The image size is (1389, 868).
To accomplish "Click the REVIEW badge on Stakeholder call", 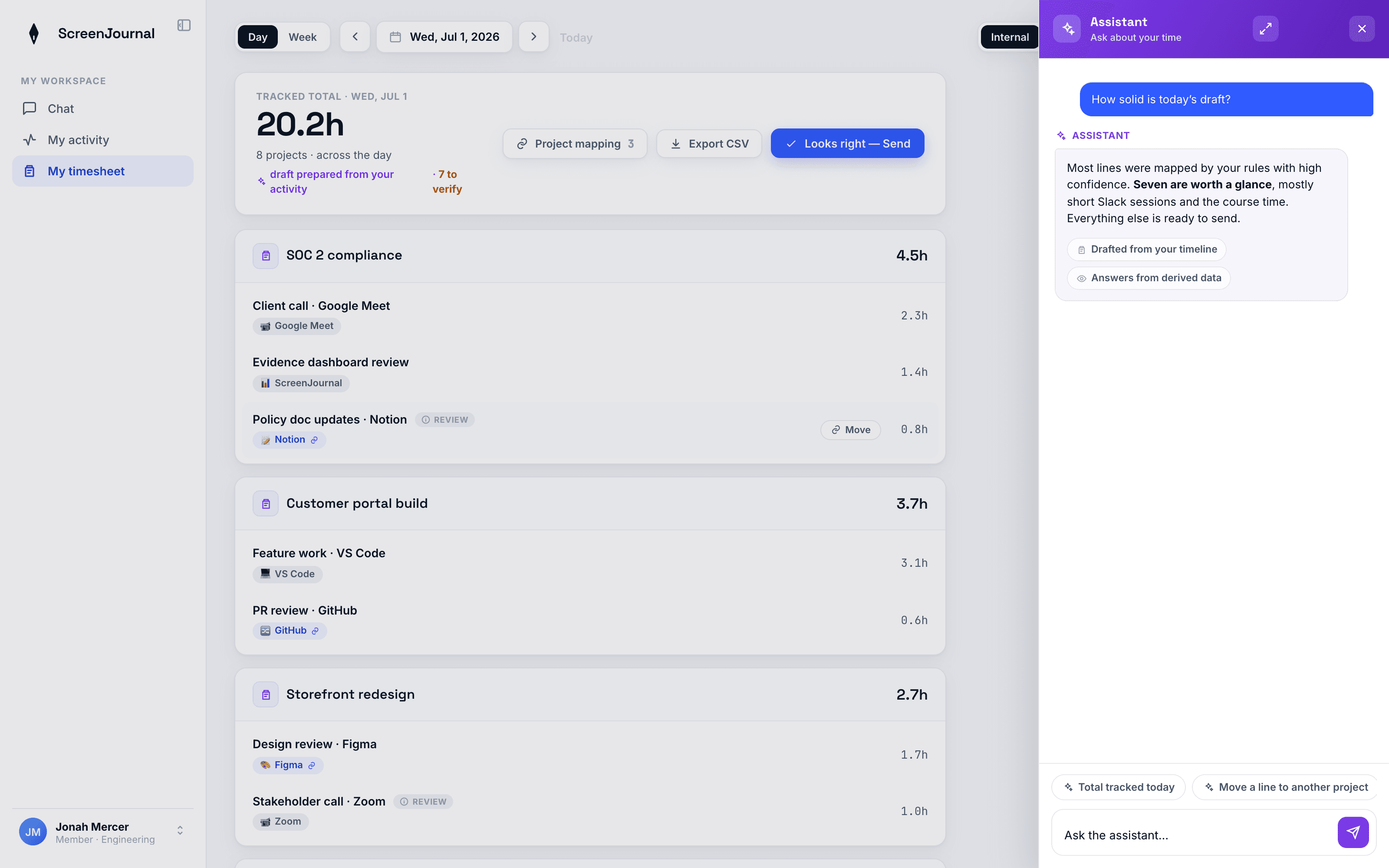I will point(423,802).
